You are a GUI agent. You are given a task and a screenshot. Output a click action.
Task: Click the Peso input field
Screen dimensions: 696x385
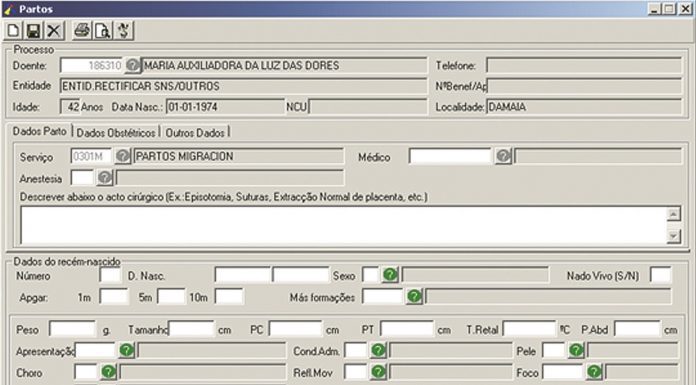(72, 329)
